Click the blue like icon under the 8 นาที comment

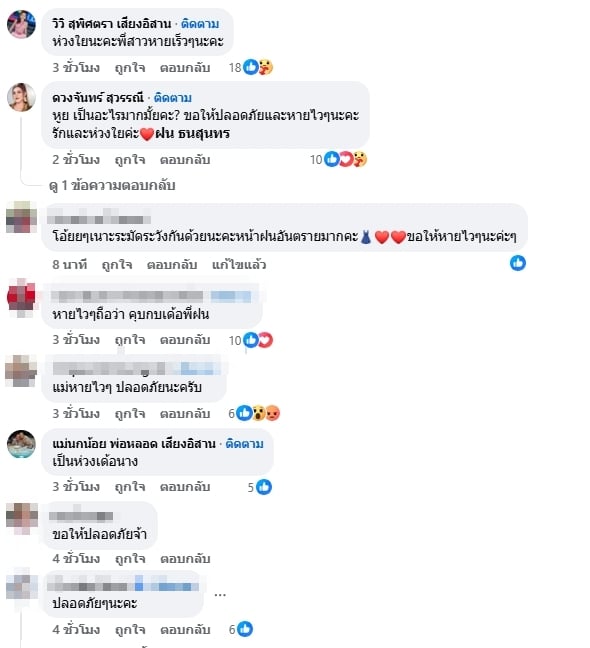click(518, 263)
